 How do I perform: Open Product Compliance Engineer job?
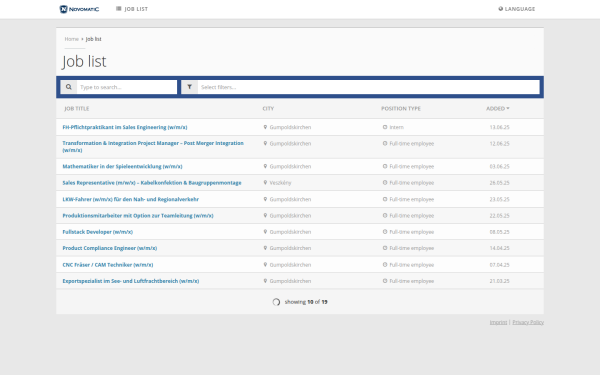pos(110,248)
